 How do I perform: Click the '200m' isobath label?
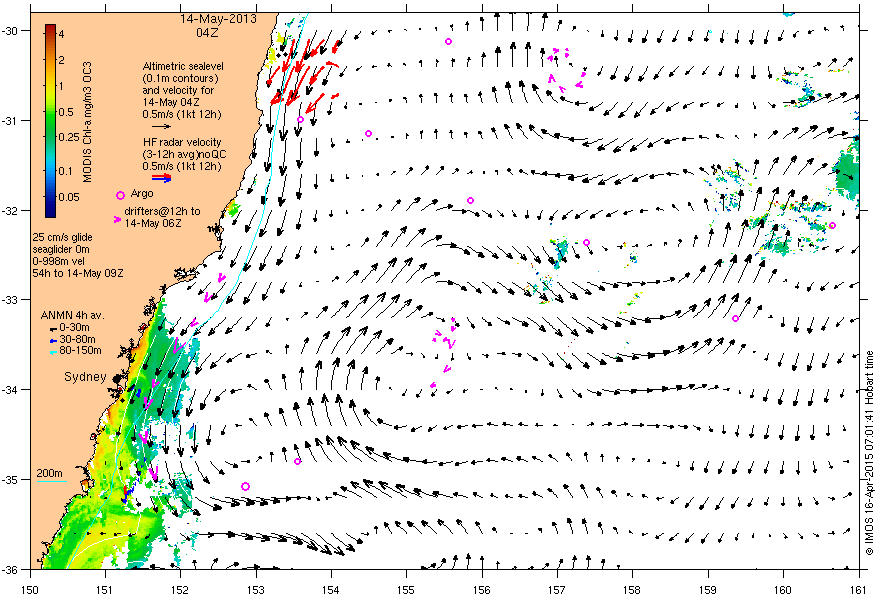coord(50,473)
